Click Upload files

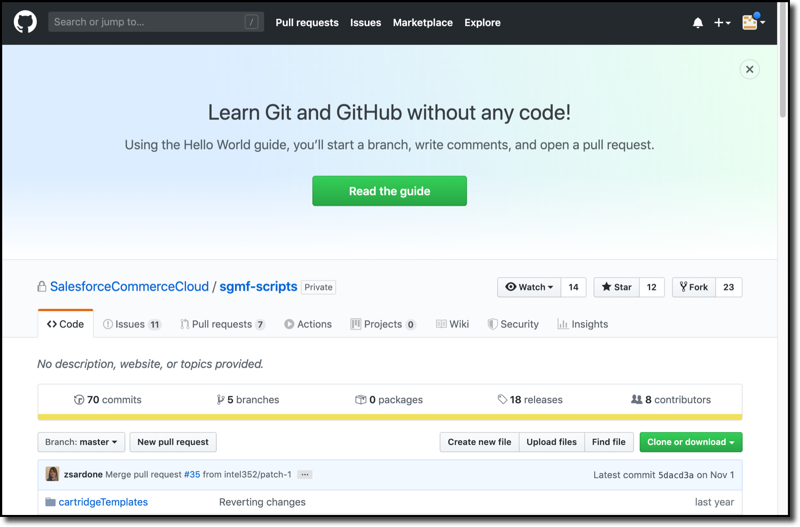(552, 442)
